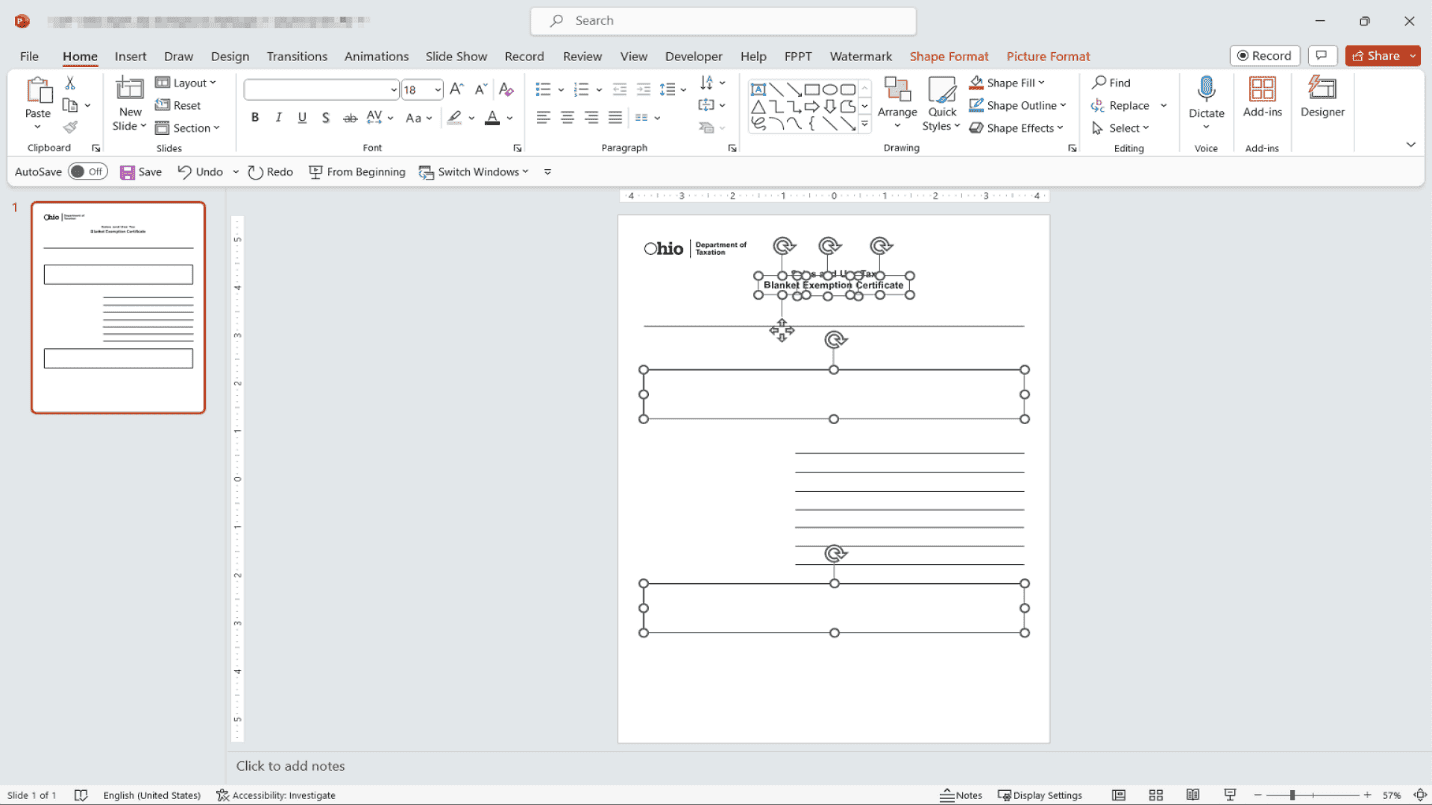Toggle align left

[x=543, y=118]
